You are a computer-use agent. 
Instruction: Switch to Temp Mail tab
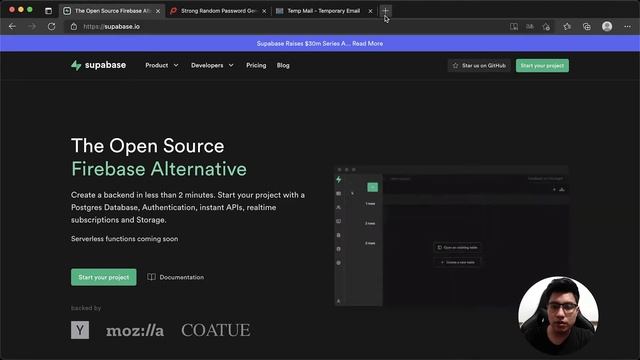(x=324, y=11)
